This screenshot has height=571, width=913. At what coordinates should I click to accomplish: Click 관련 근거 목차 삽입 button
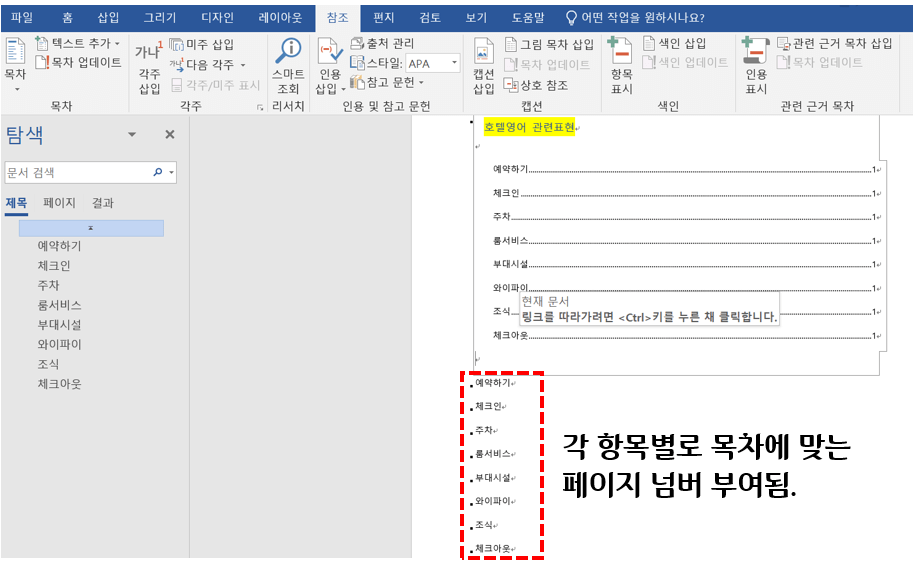click(834, 43)
